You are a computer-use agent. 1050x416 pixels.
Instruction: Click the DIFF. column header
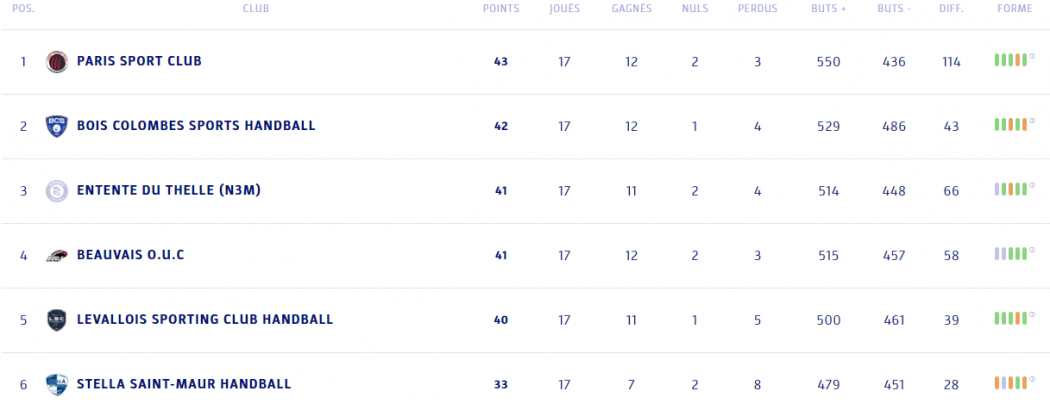(x=951, y=9)
